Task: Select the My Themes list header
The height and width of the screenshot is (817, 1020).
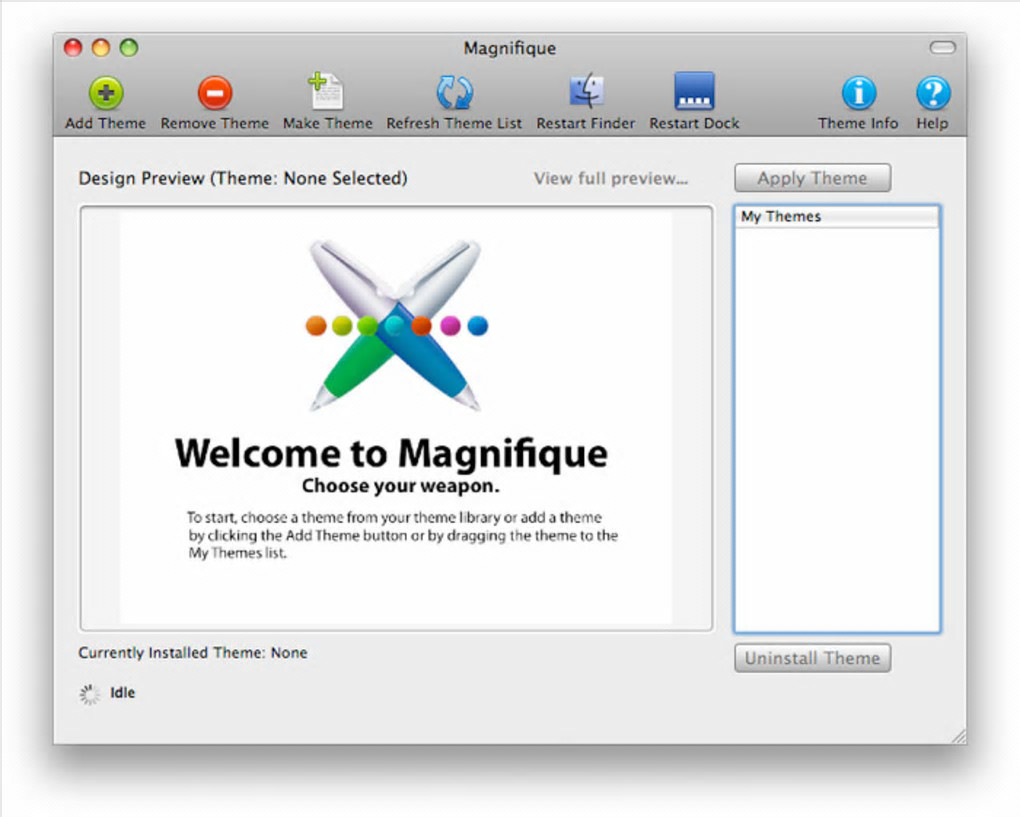Action: click(837, 217)
